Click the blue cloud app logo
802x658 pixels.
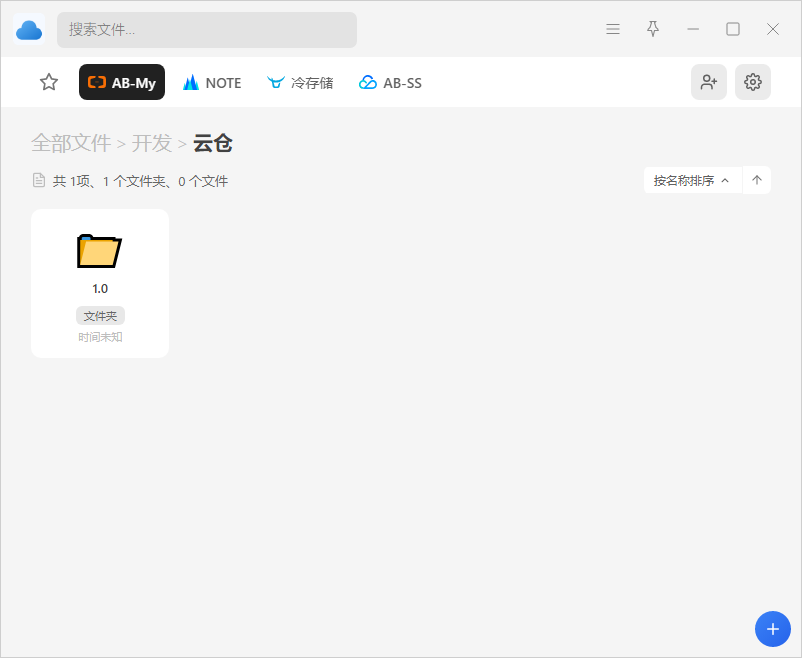[x=29, y=30]
